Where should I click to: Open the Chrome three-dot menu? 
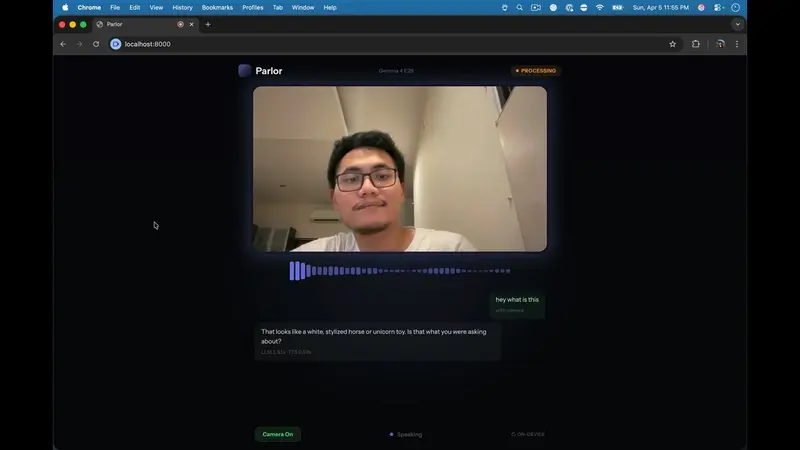tap(737, 44)
